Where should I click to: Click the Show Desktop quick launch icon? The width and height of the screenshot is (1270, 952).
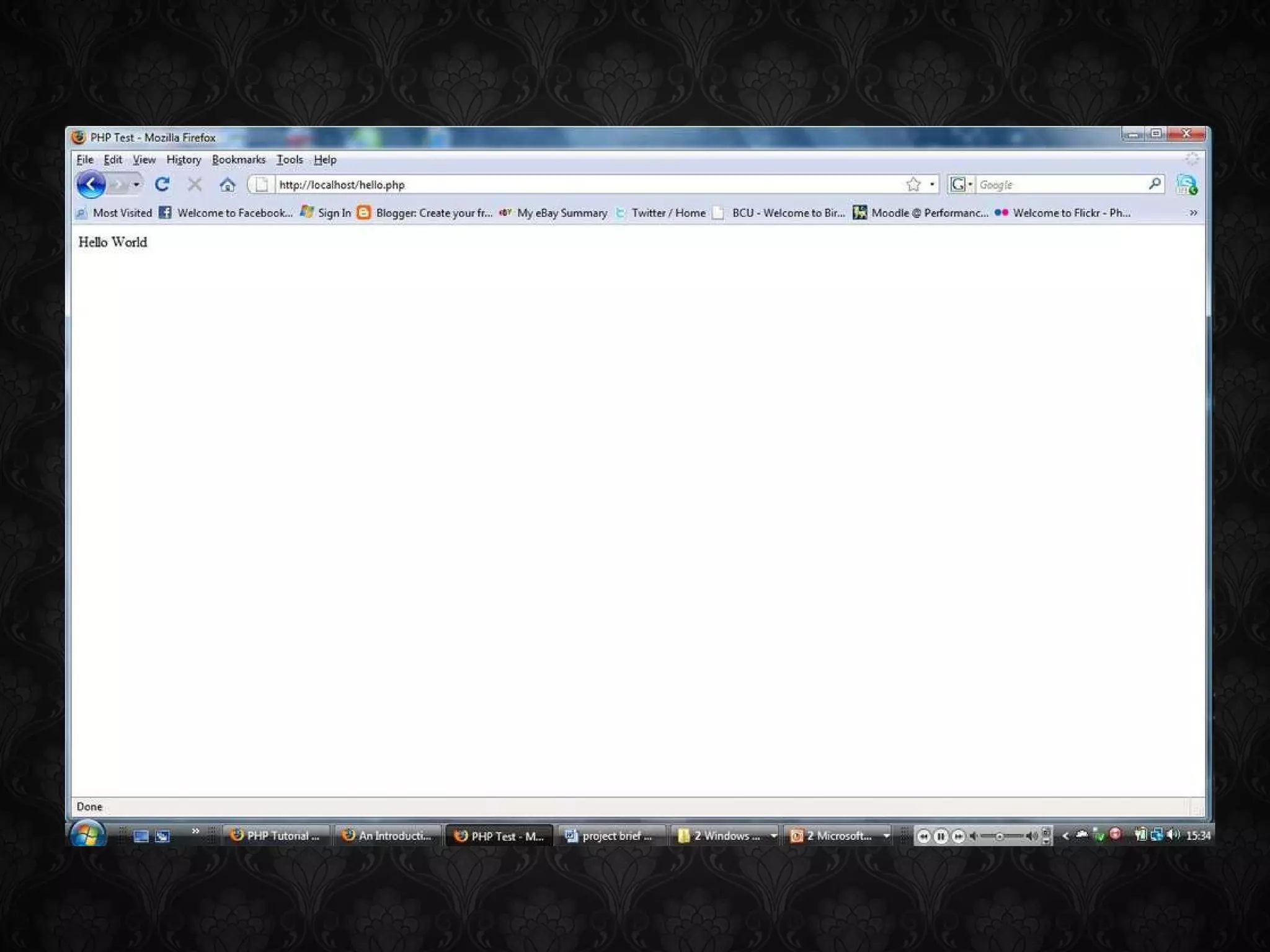(141, 836)
